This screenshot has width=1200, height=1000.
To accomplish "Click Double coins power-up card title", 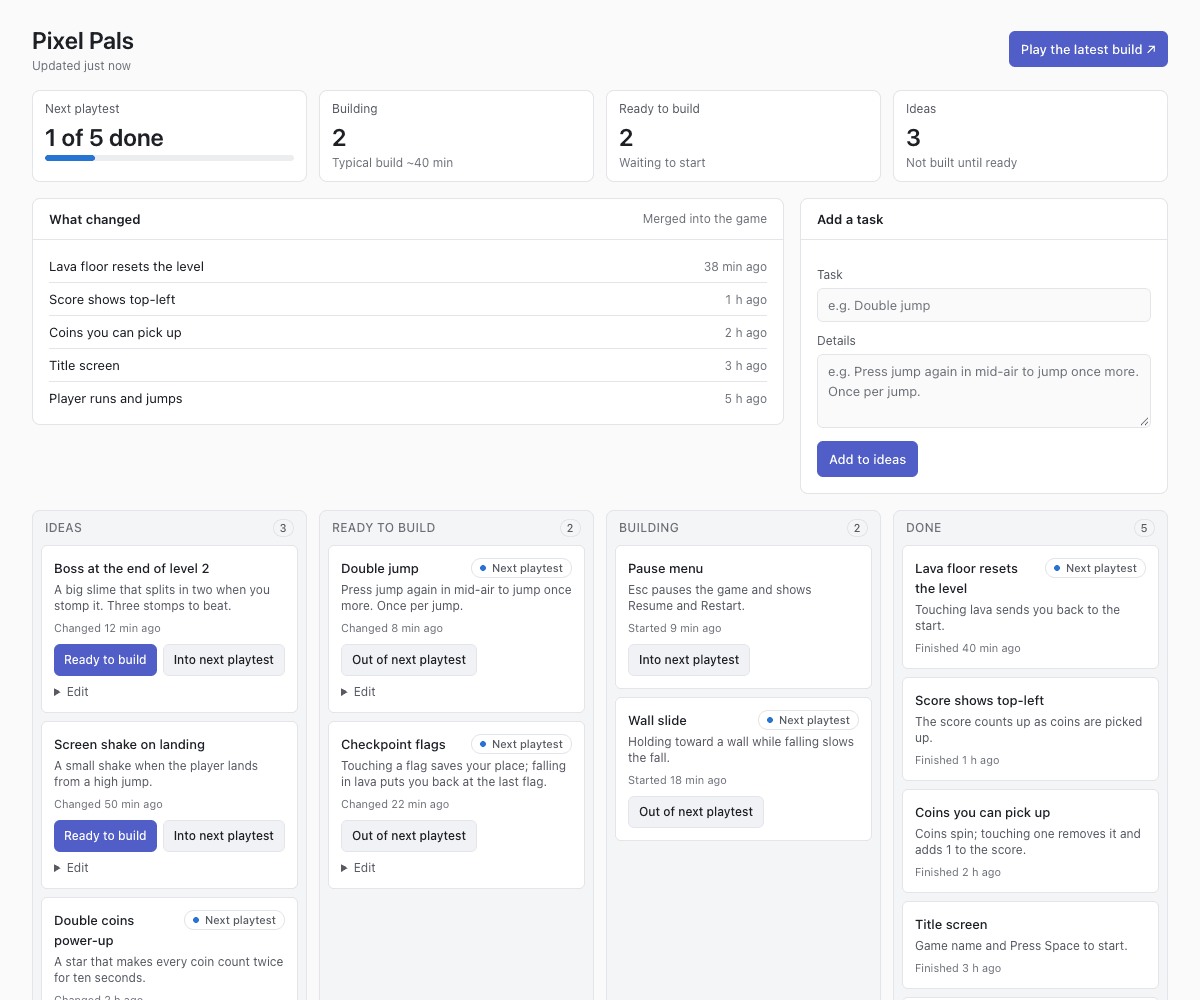I will [94, 930].
